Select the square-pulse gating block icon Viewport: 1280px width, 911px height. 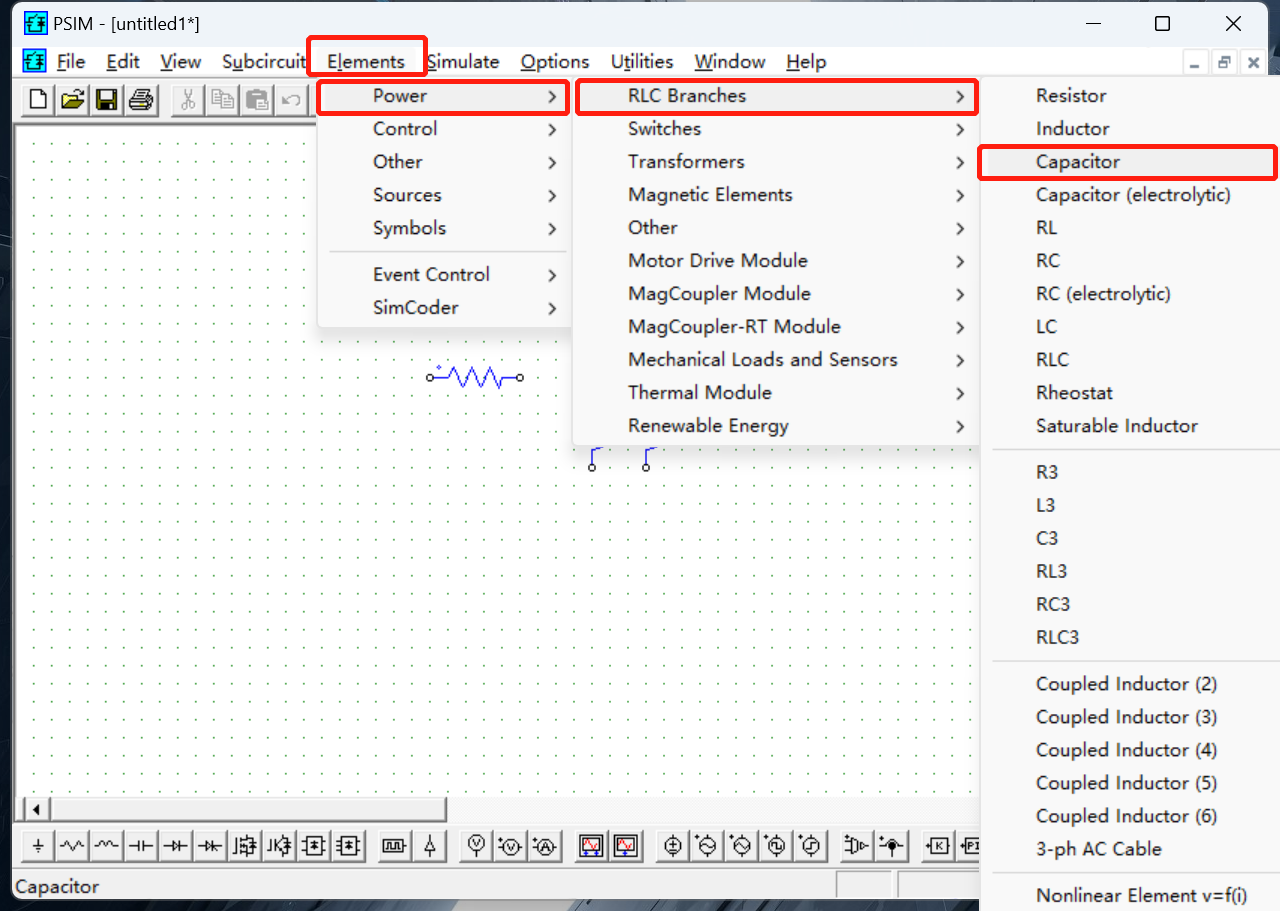point(394,846)
